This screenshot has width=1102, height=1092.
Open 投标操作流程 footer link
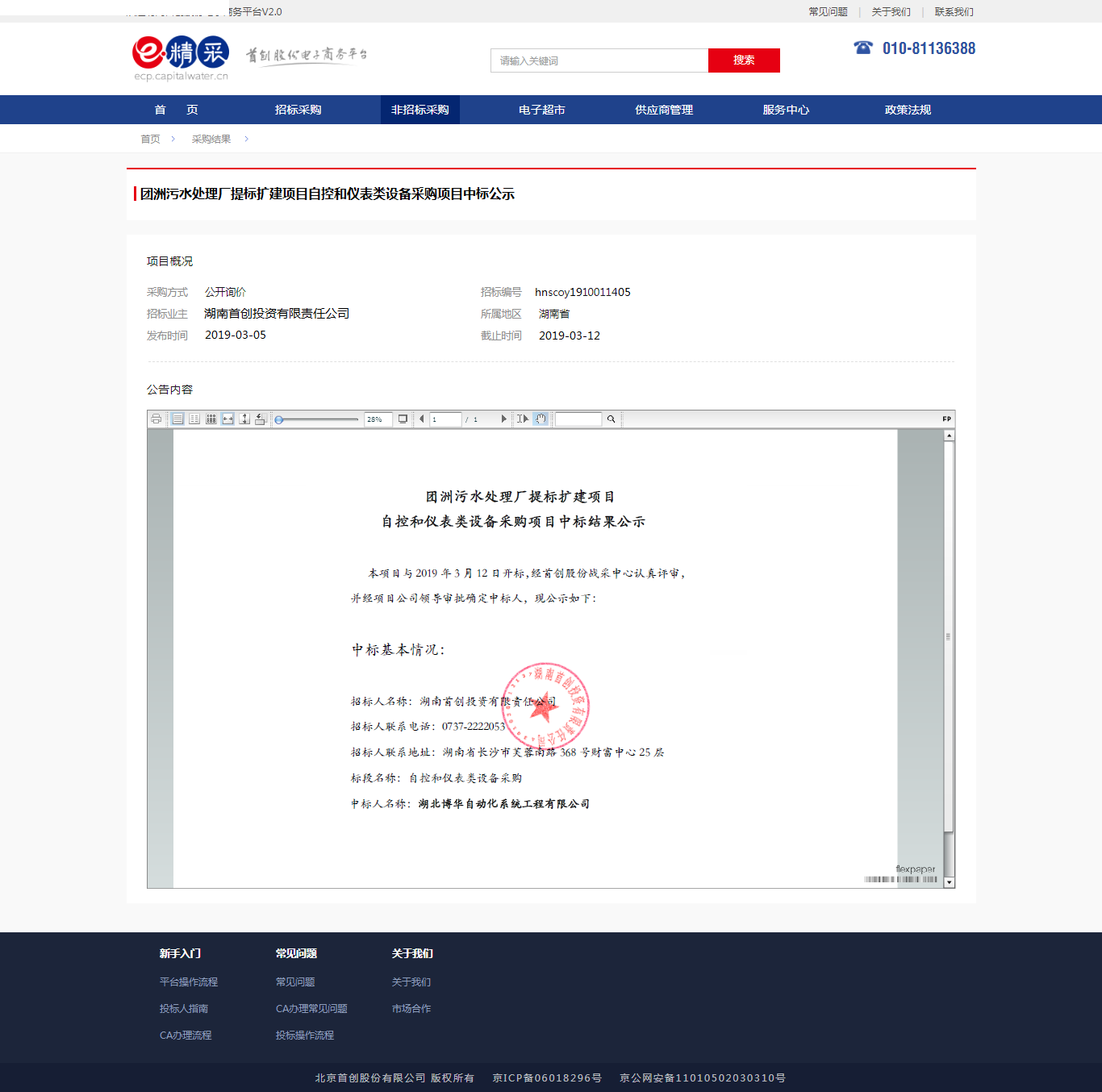point(305,1036)
